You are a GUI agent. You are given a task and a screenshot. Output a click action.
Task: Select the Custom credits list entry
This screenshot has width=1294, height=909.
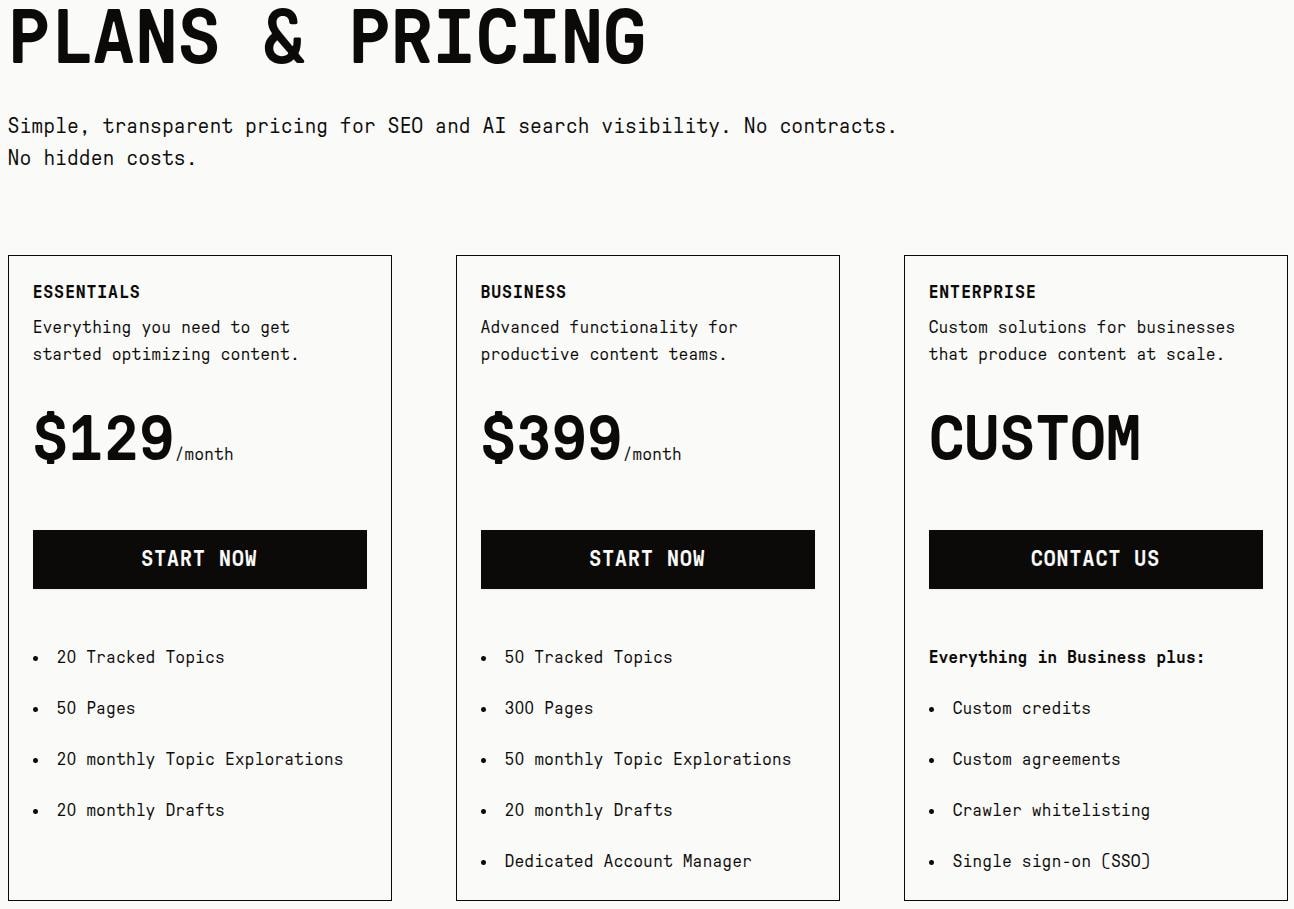[1020, 708]
